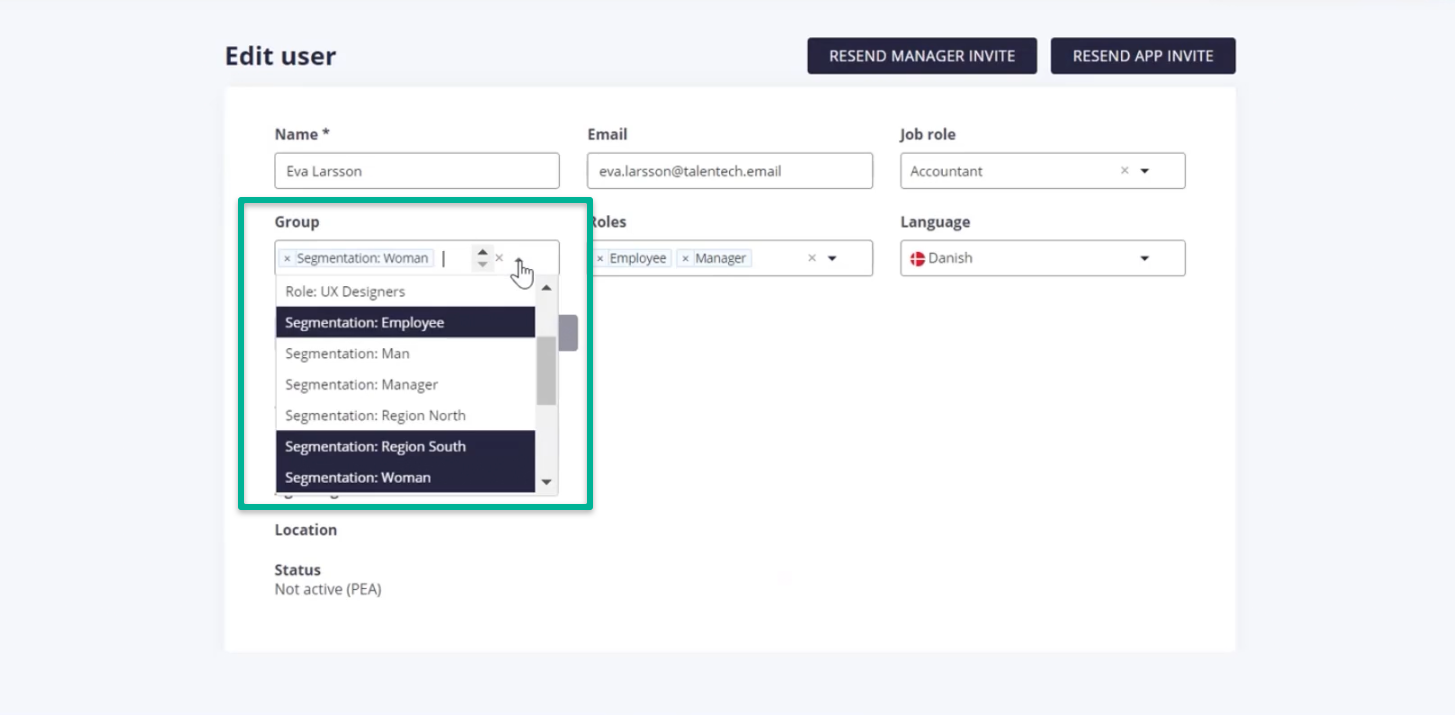Screen dimensions: 1455x715
Task: Click the Group list scrollbar down arrow
Action: 546,482
